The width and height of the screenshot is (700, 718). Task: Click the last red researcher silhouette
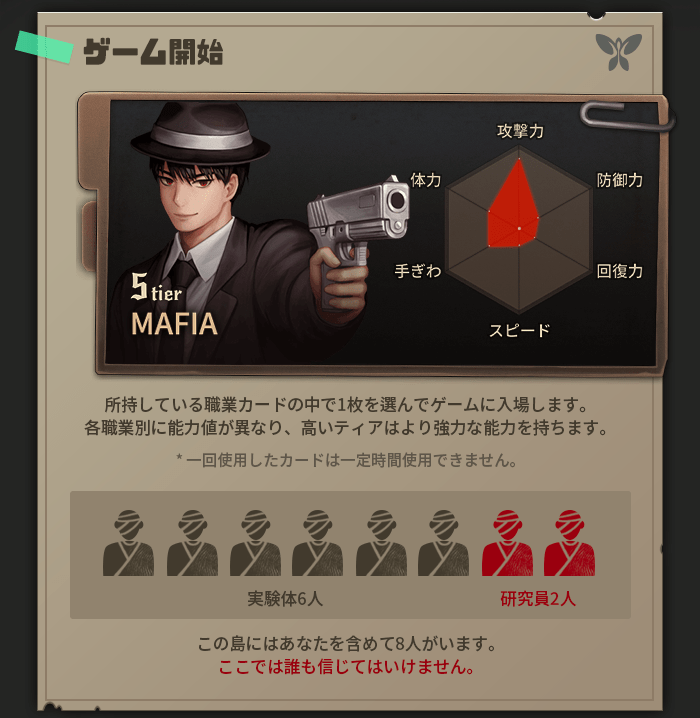pyautogui.click(x=570, y=543)
